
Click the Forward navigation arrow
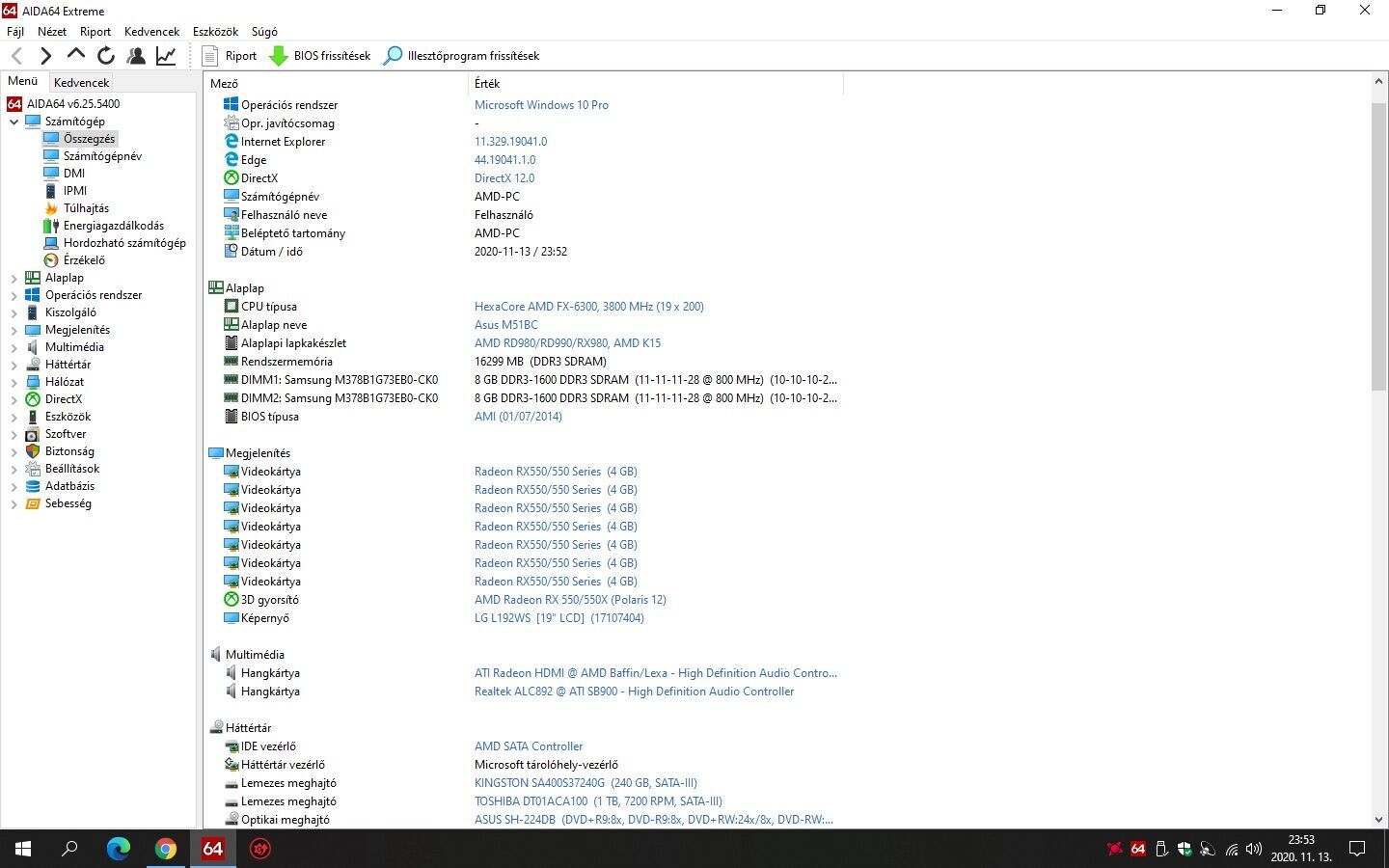click(x=45, y=56)
